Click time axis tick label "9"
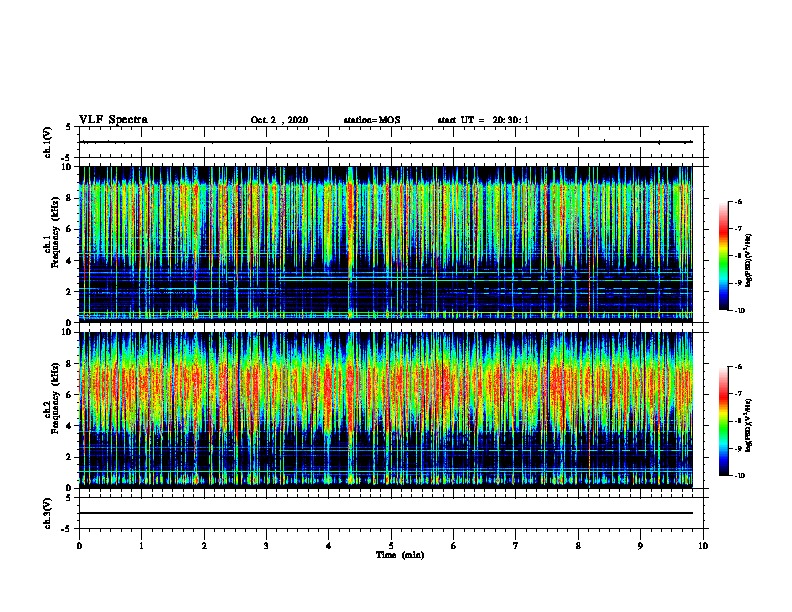Viewport: 792px width, 612px height. (x=640, y=546)
